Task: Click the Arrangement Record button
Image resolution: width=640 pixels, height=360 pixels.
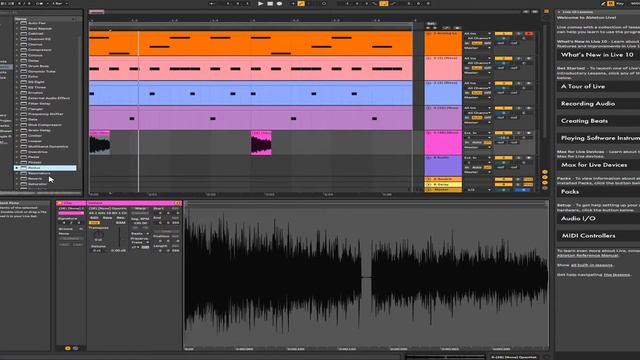Action: click(279, 4)
